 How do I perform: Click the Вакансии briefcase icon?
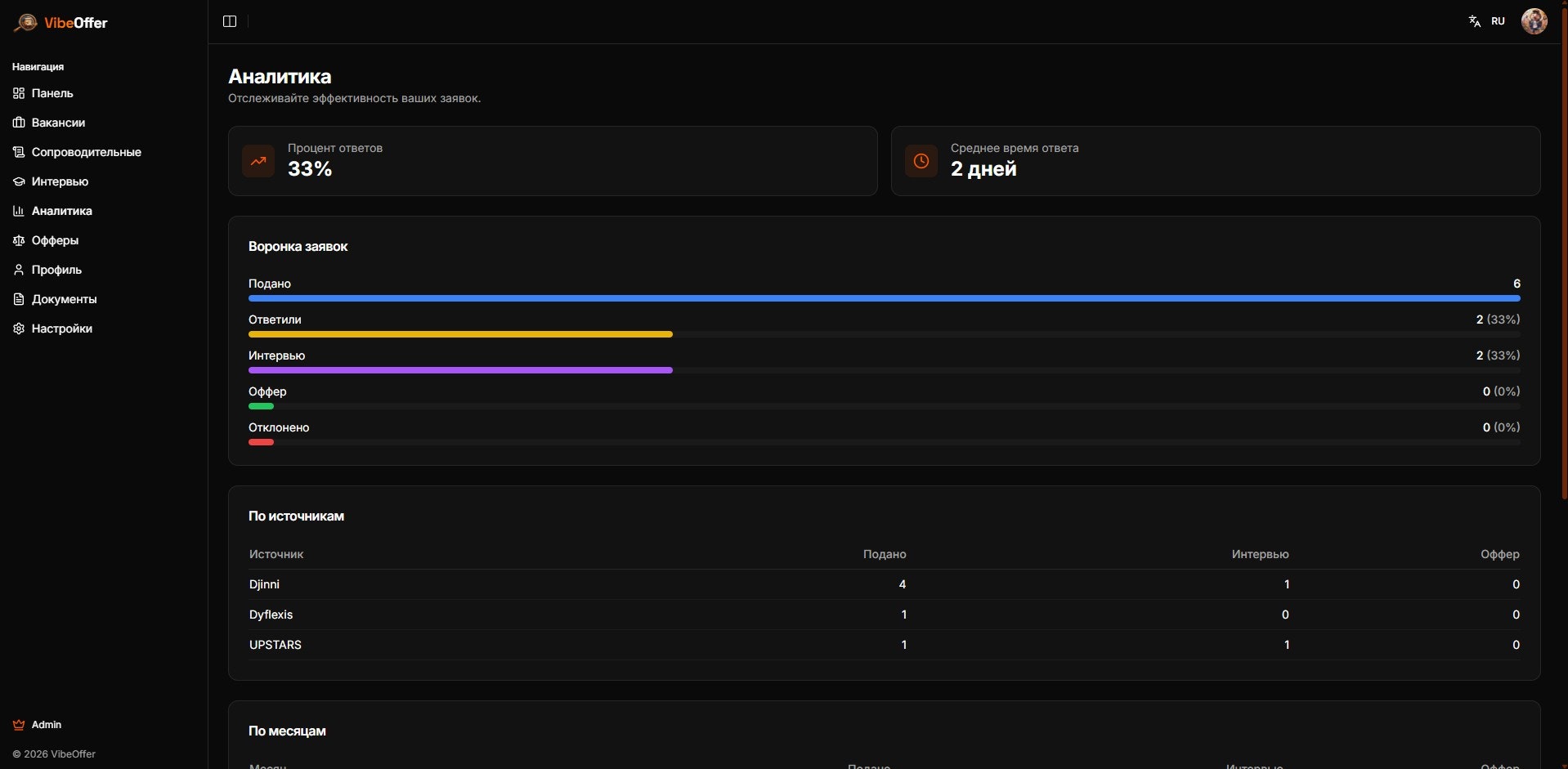pyautogui.click(x=19, y=123)
